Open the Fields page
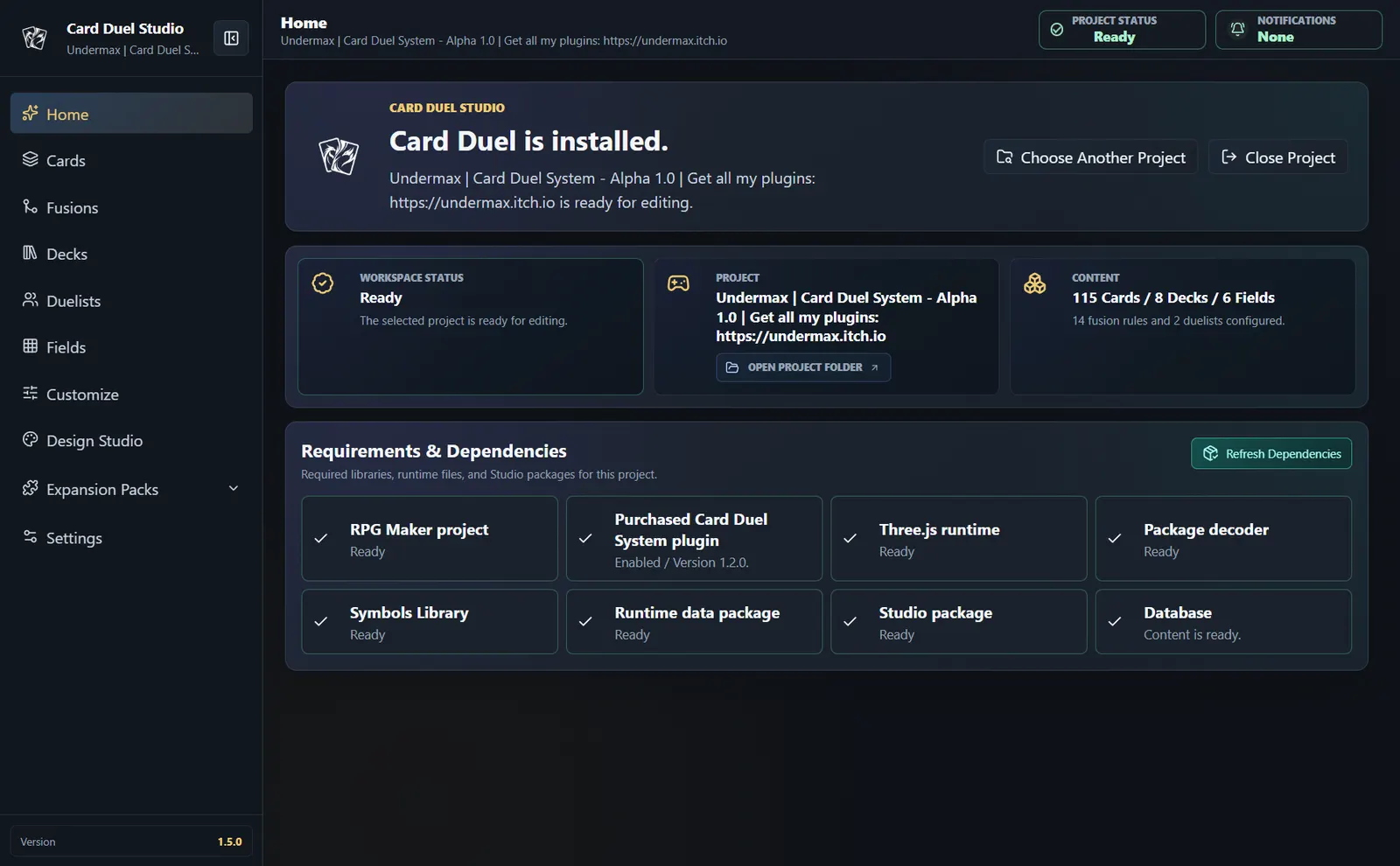This screenshot has height=866, width=1400. coord(131,347)
